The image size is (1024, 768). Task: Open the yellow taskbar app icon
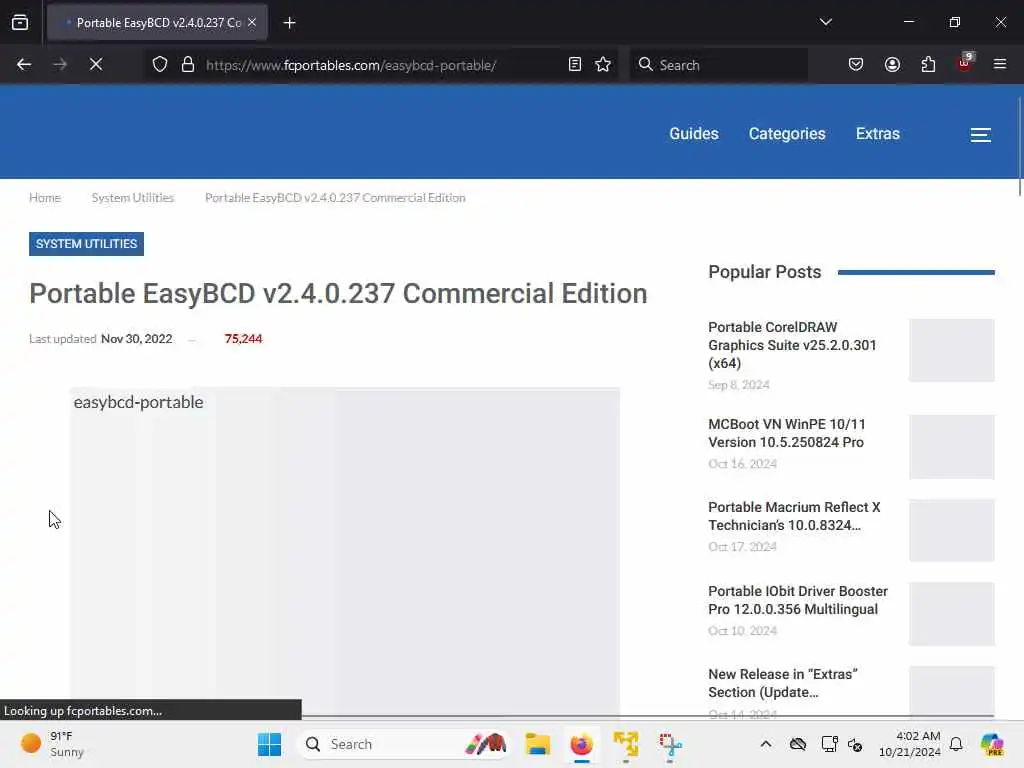pos(626,744)
